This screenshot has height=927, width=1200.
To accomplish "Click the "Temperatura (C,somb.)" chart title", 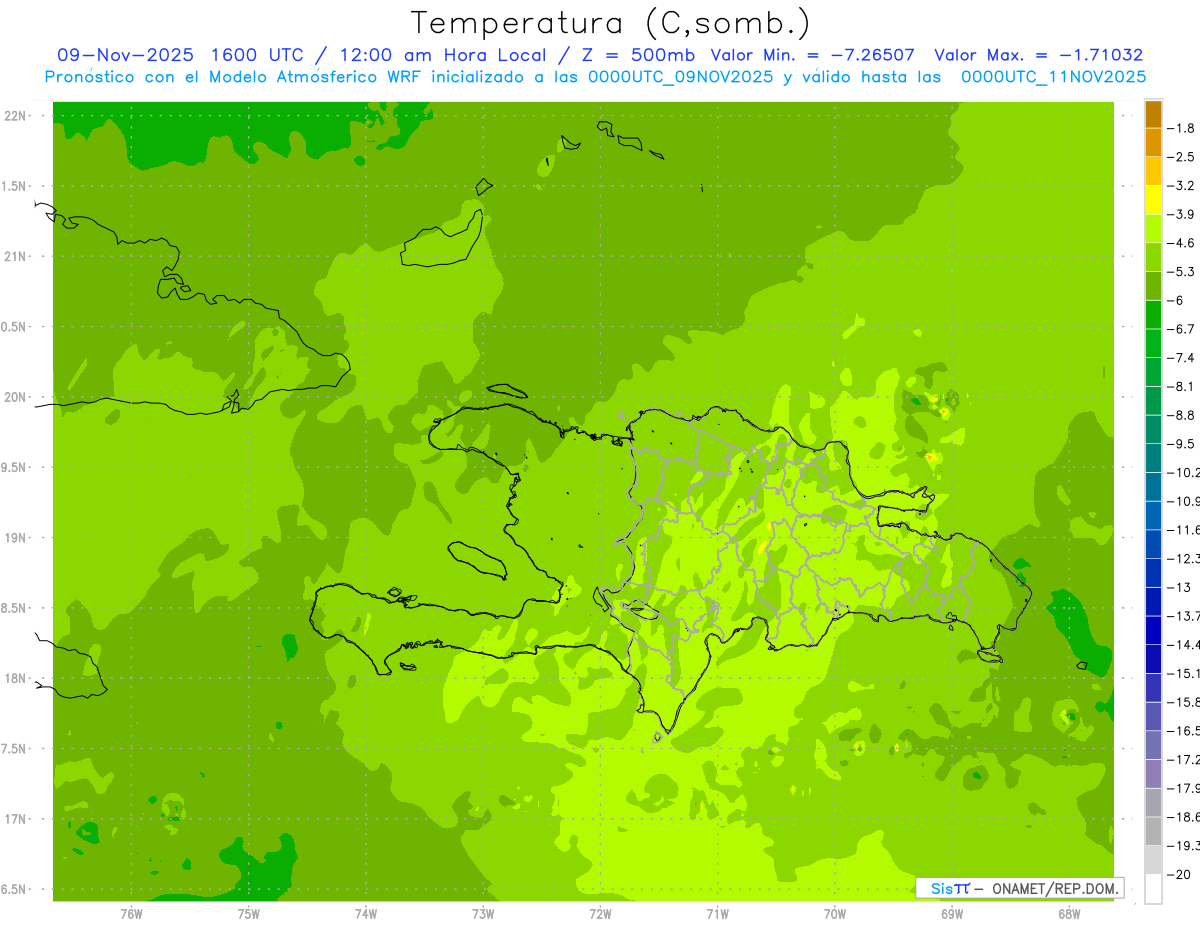I will [611, 23].
